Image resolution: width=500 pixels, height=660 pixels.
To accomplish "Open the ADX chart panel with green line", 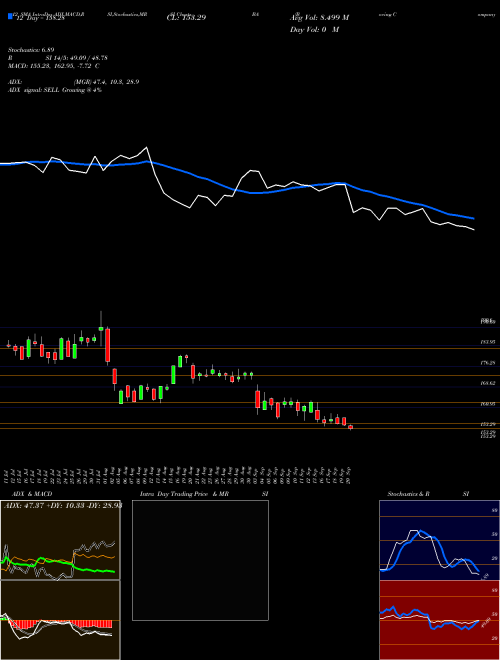I will (x=60, y=540).
